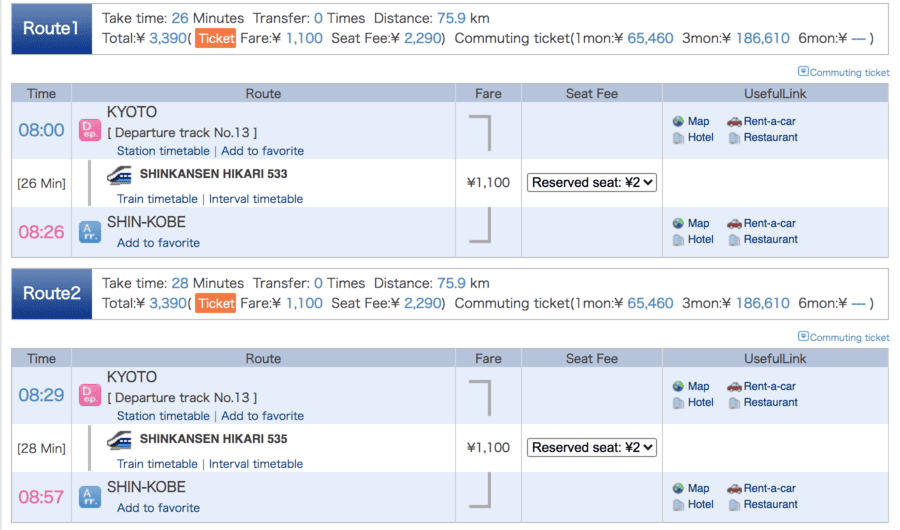Screen dimensions: 900x530
Task: Click the Map globe icon for Kyoto 08:00
Action: 678,121
